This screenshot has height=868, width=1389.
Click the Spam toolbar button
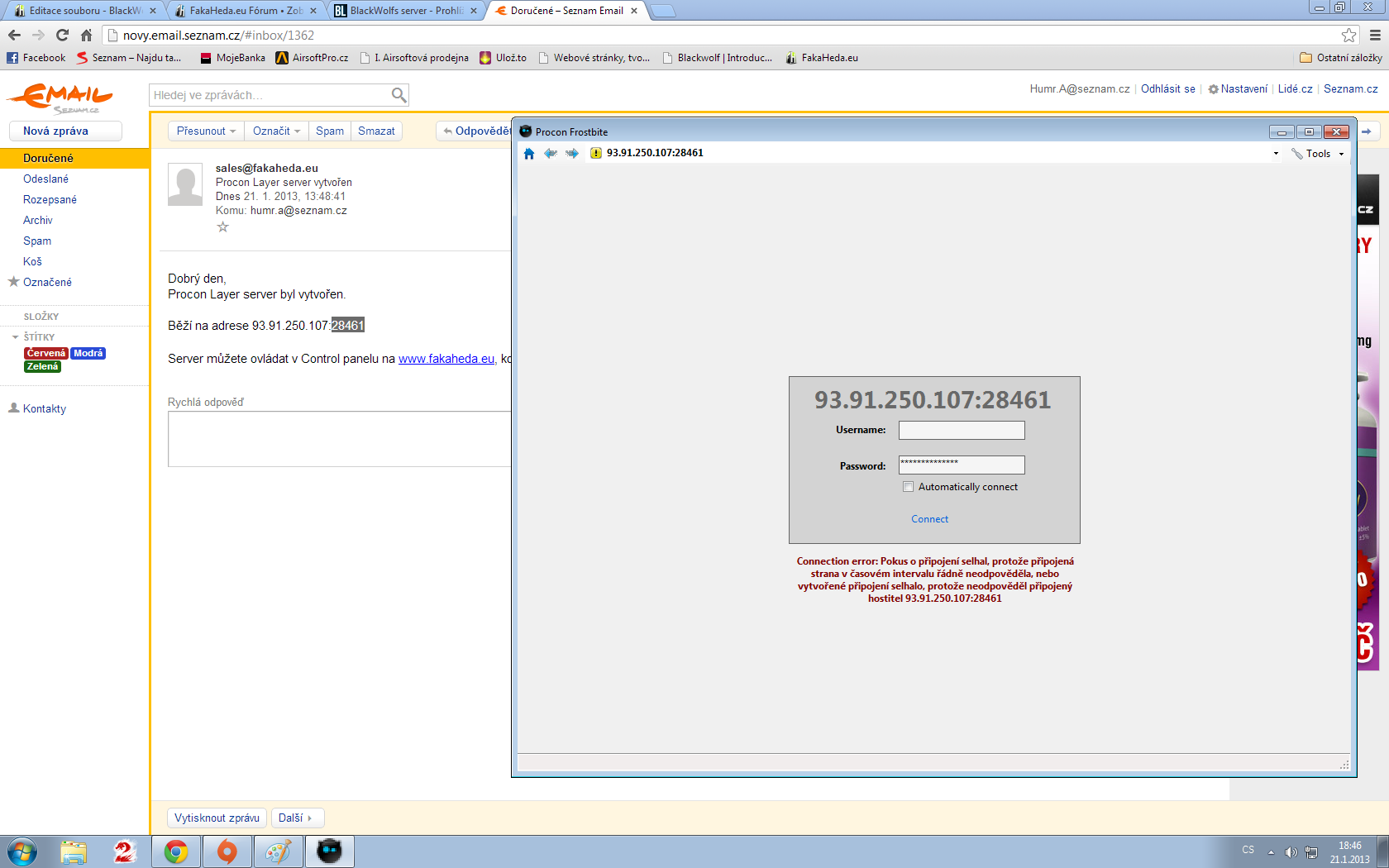tap(330, 131)
